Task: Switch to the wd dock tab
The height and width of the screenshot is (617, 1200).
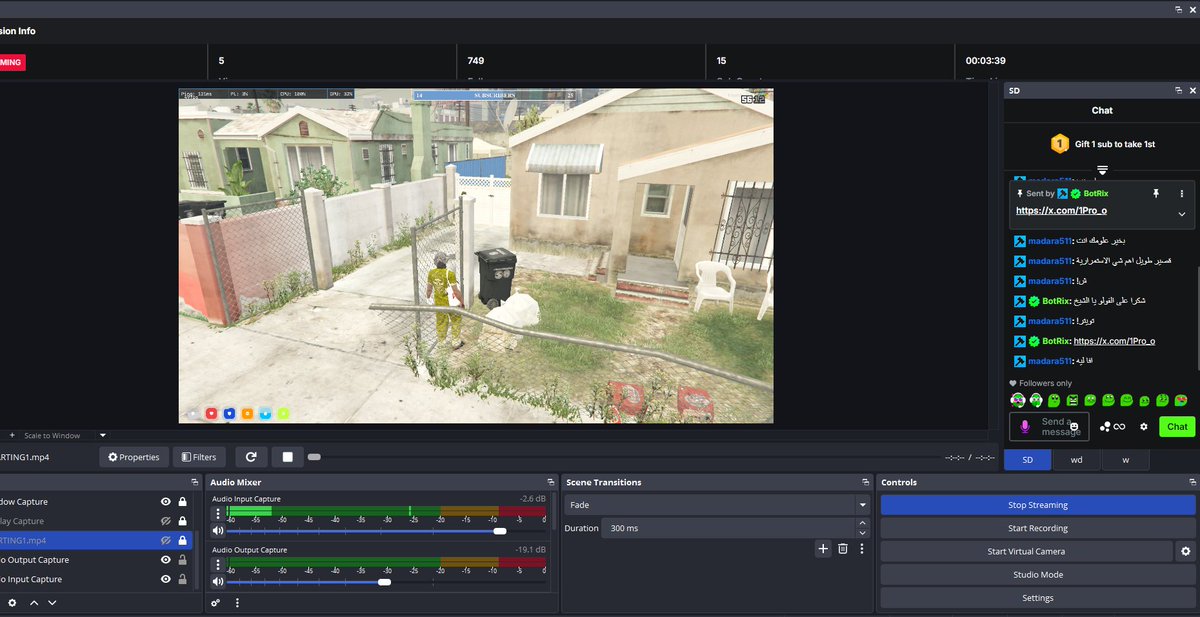Action: 1076,460
